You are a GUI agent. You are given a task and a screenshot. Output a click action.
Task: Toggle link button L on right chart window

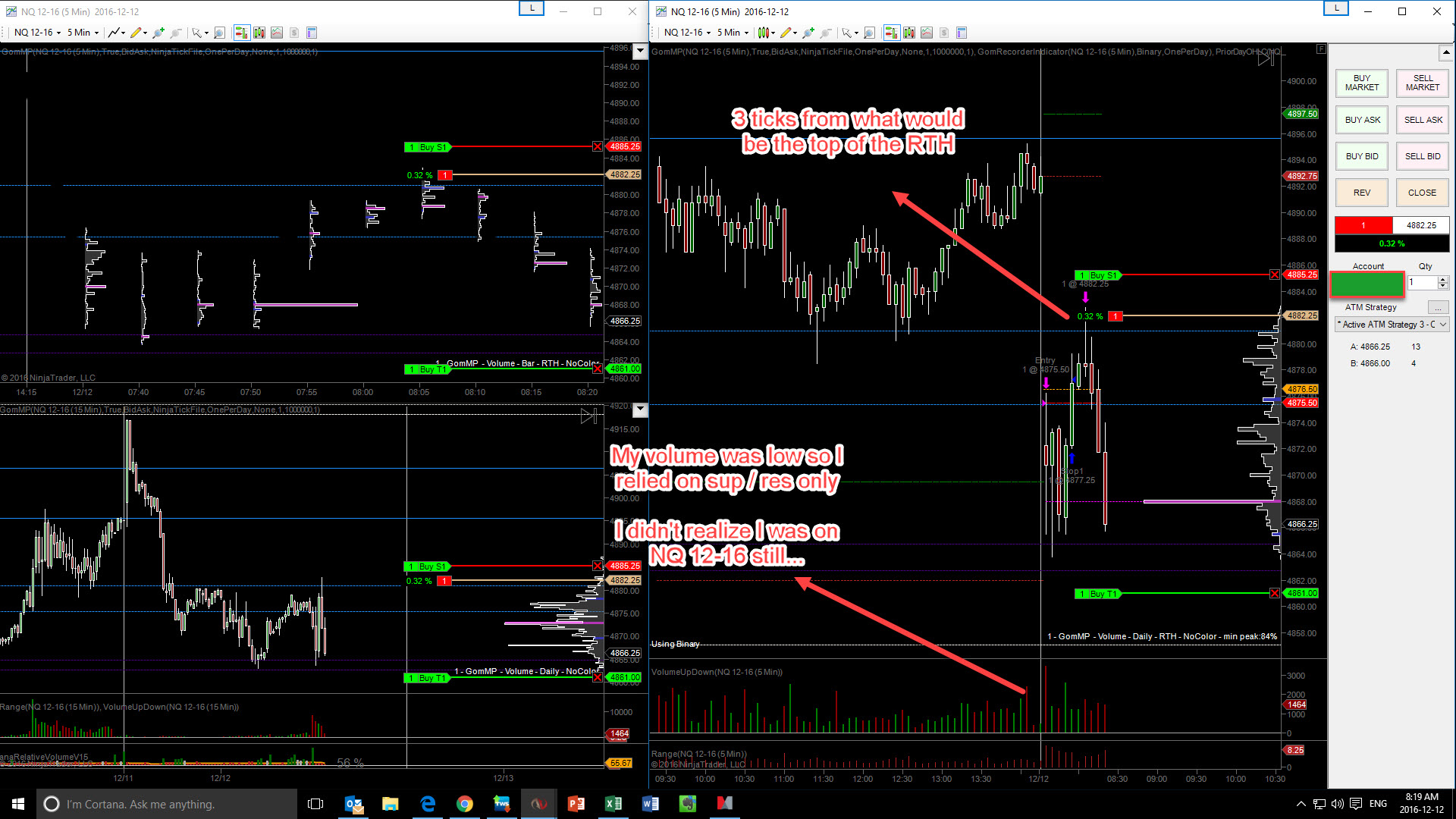[1336, 8]
